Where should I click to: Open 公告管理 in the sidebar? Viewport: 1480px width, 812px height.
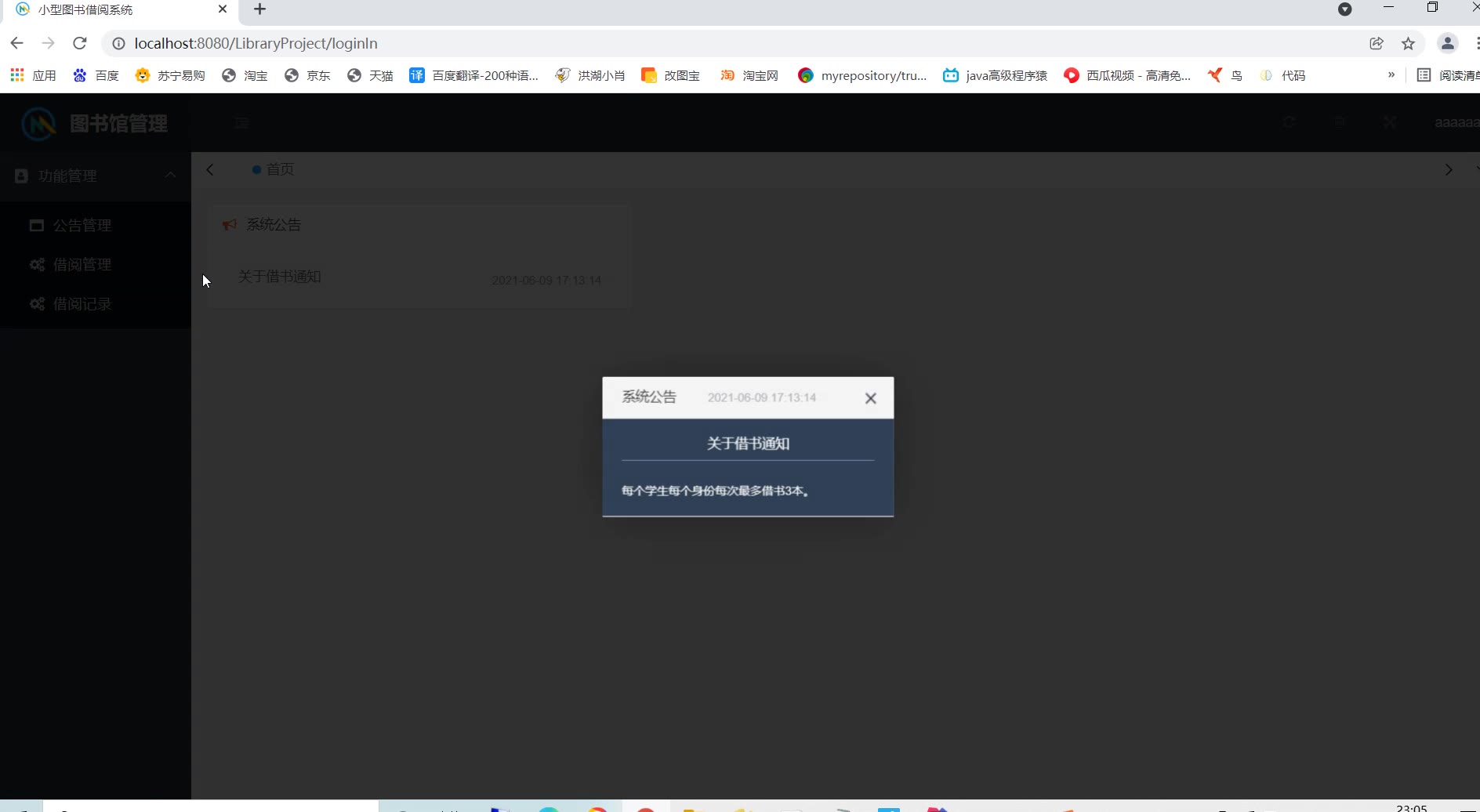coord(96,225)
